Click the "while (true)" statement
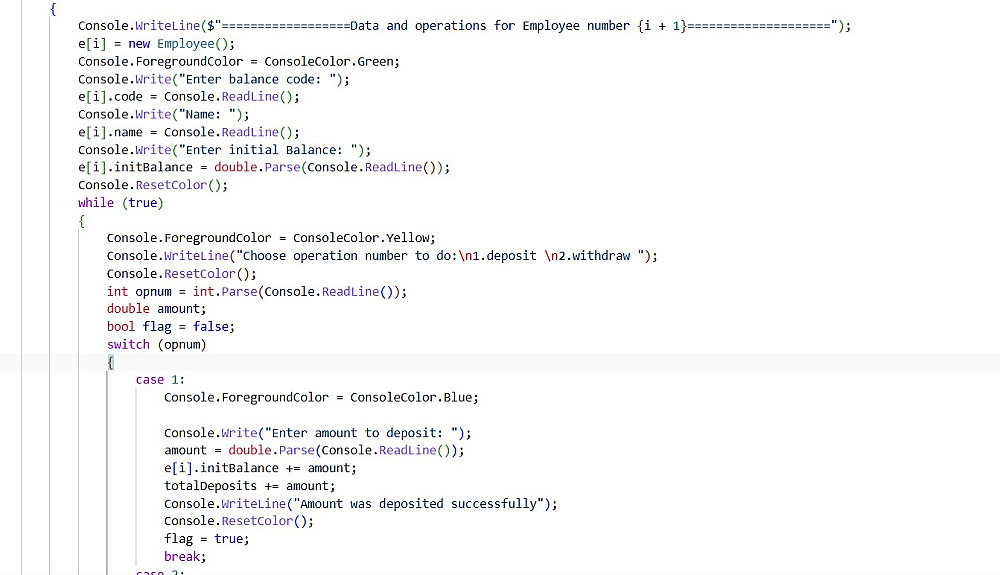 (121, 203)
